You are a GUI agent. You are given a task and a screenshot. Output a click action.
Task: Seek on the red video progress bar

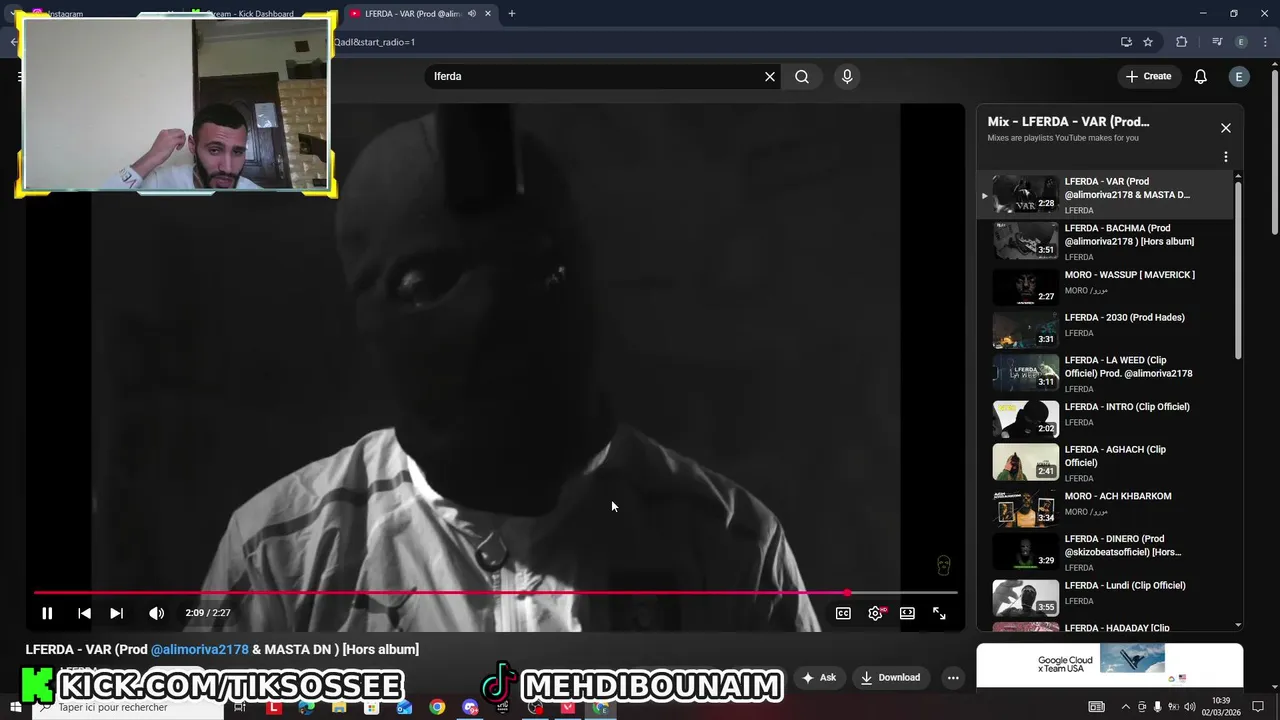pyautogui.click(x=495, y=593)
